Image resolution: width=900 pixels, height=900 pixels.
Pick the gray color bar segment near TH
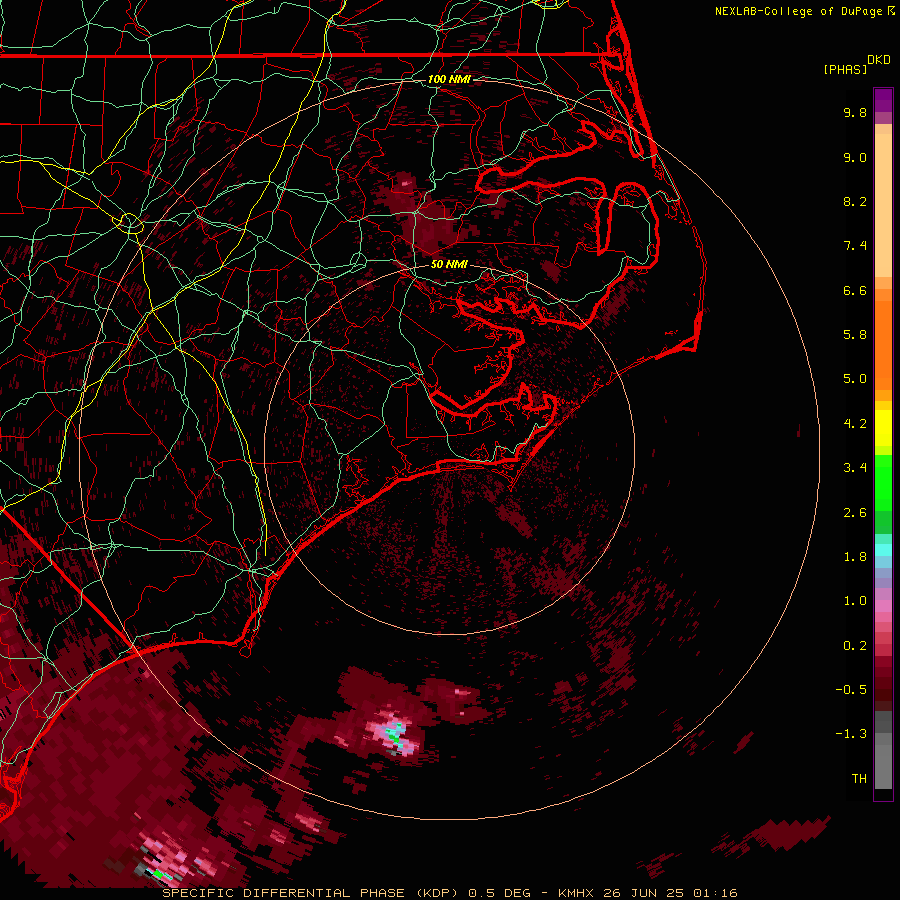click(x=883, y=766)
